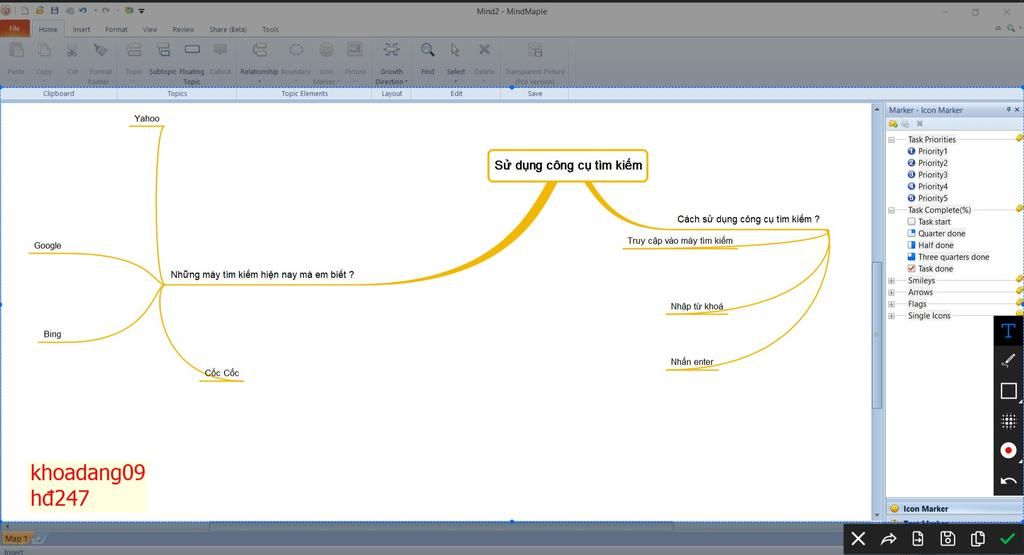The image size is (1024, 555).
Task: Collapse the Task Priorities group
Action: coord(891,140)
